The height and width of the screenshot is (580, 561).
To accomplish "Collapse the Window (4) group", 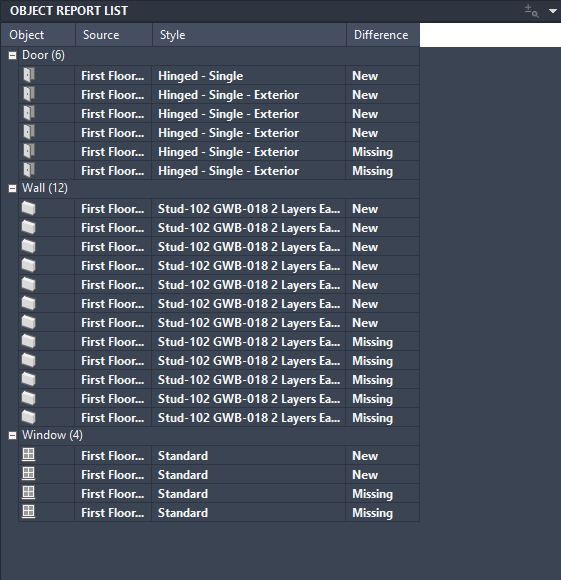I will (x=12, y=436).
